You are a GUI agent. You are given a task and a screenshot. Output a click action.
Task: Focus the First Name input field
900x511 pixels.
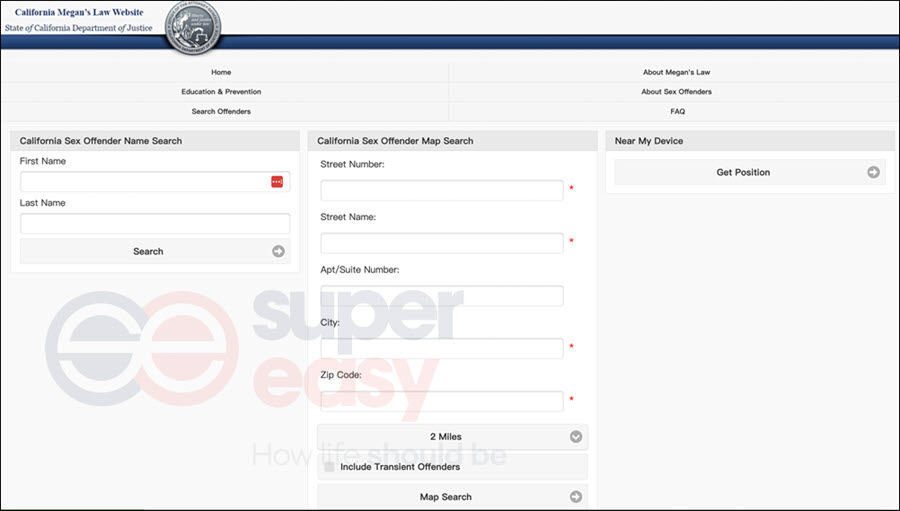tap(155, 181)
